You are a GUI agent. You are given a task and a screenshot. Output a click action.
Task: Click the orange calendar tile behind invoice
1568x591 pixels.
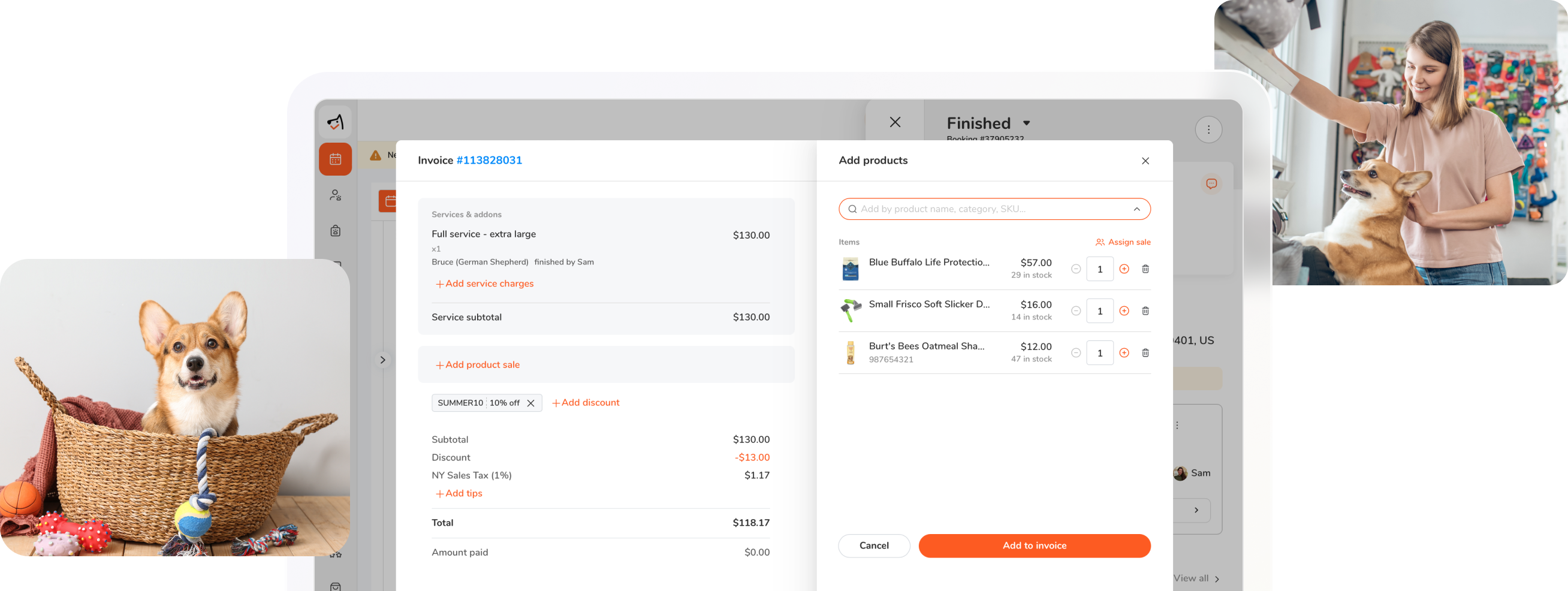click(387, 201)
